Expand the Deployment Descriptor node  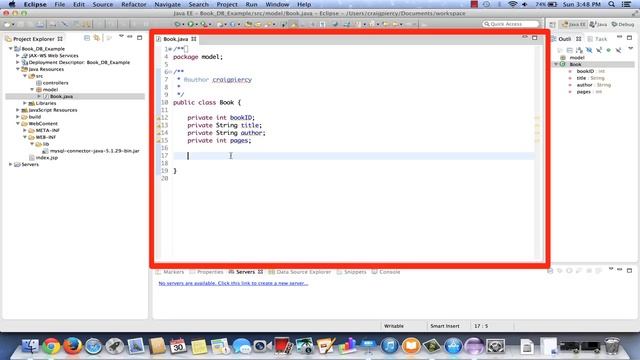tap(18, 62)
